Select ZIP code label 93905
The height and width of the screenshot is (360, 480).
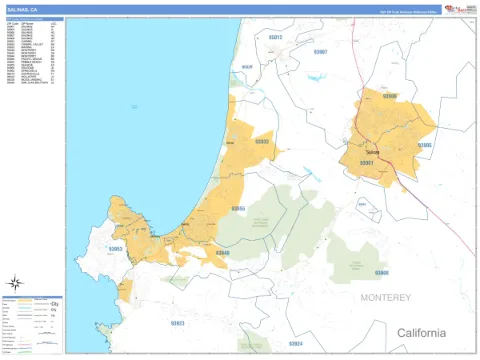(425, 145)
